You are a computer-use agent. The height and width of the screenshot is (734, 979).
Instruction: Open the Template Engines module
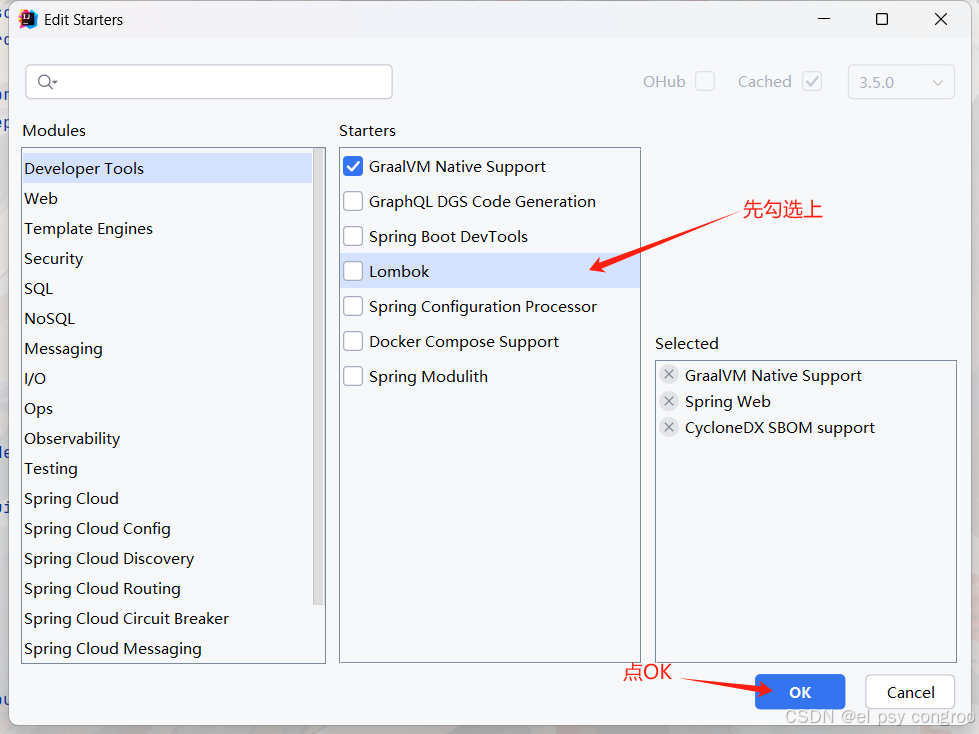click(167, 228)
